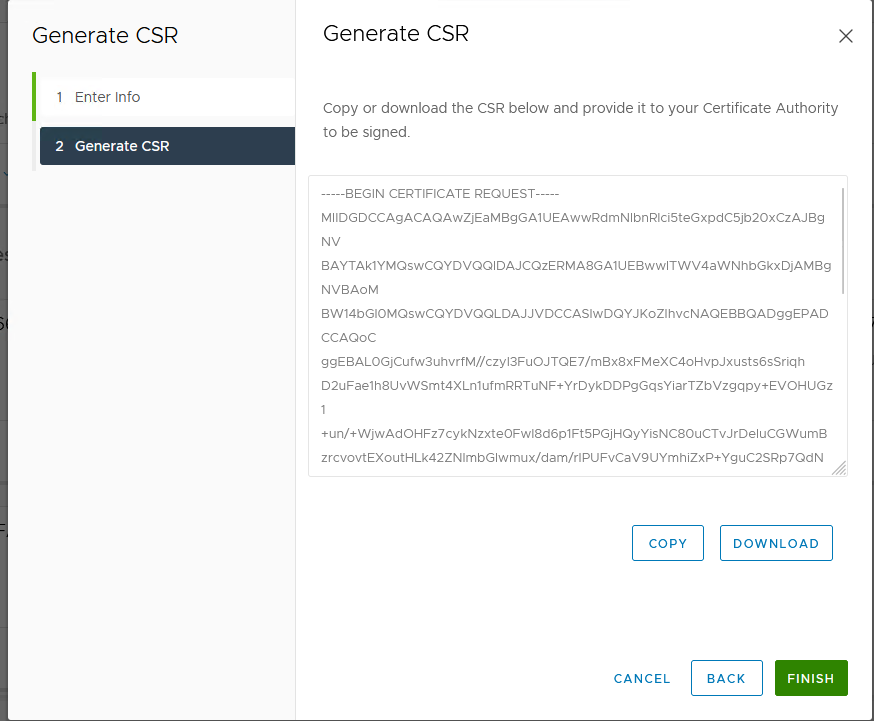Screen dimensions: 874x721
Task: Click the left panel heading 'Generate CSR'
Action: point(105,35)
